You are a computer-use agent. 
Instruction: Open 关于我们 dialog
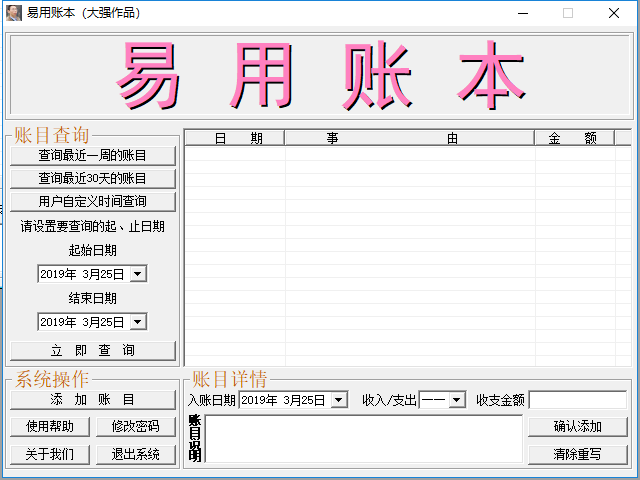click(49, 454)
